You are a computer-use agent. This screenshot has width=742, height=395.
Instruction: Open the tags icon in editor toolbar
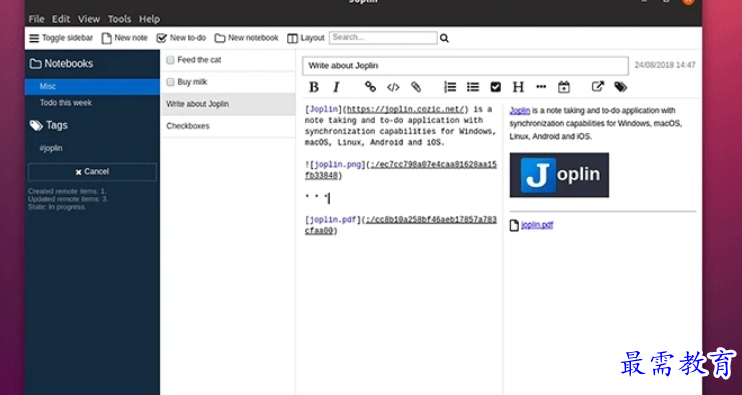620,87
